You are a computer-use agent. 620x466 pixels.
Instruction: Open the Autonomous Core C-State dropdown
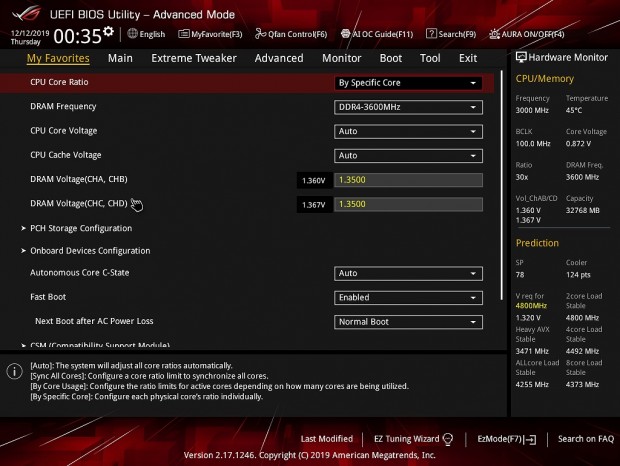pyautogui.click(x=408, y=274)
